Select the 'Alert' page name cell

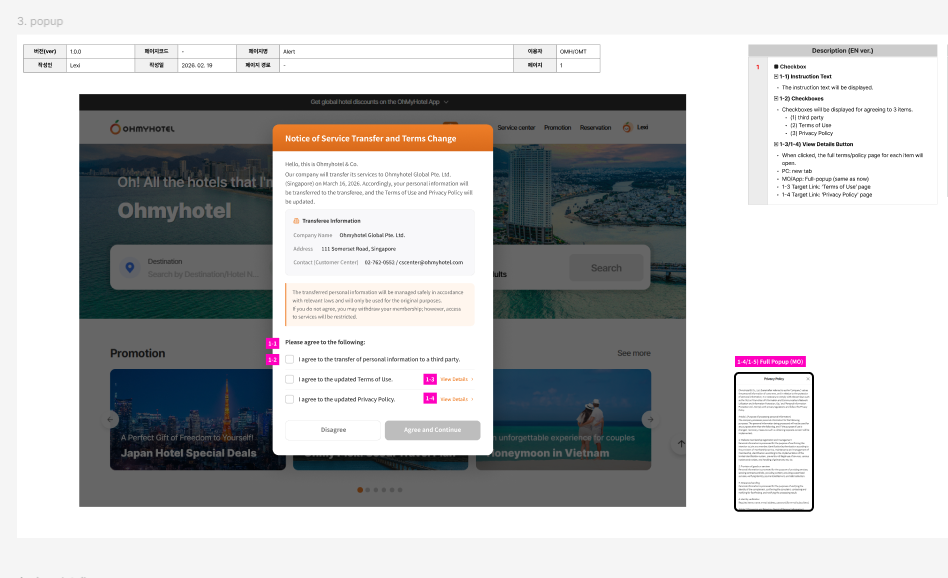point(396,51)
